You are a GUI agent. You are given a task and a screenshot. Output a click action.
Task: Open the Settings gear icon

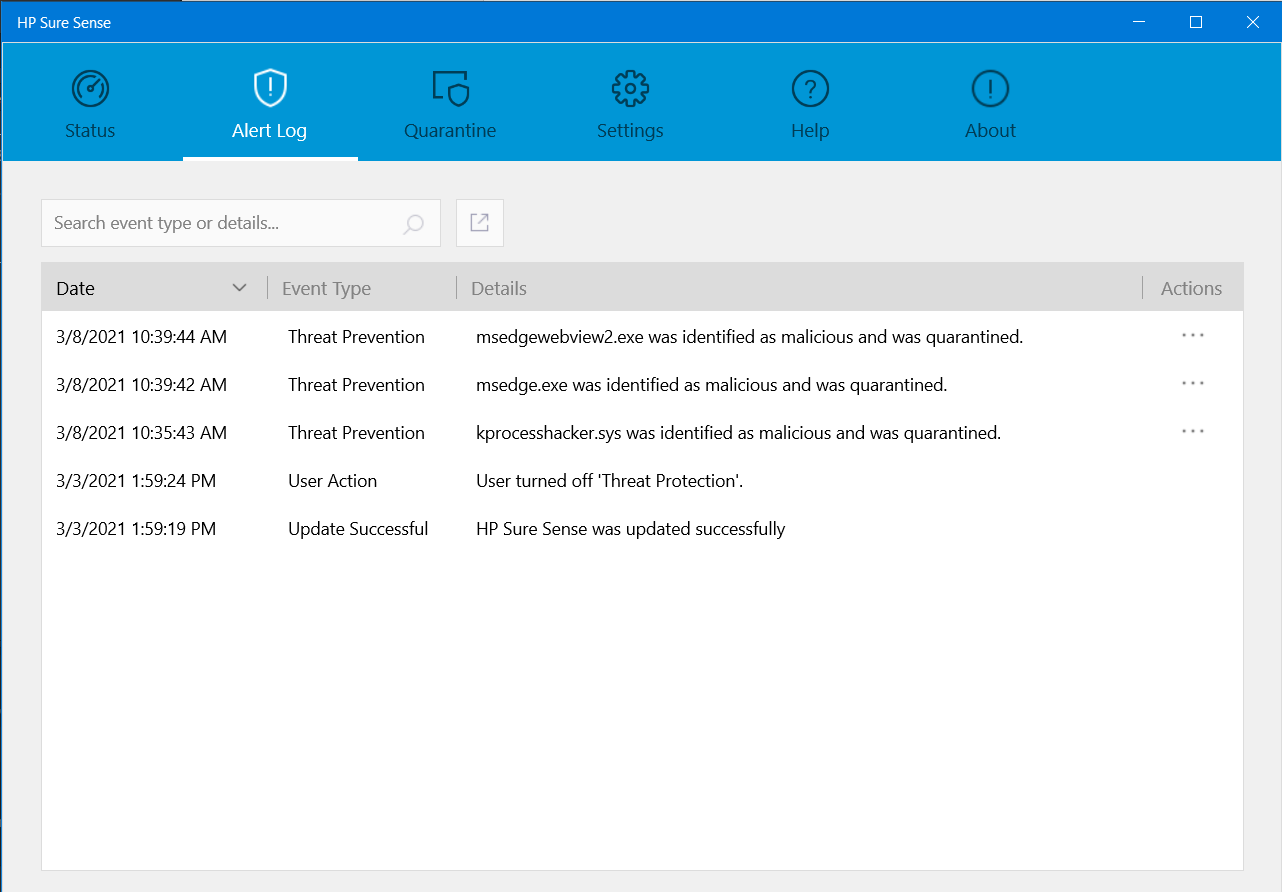[630, 88]
